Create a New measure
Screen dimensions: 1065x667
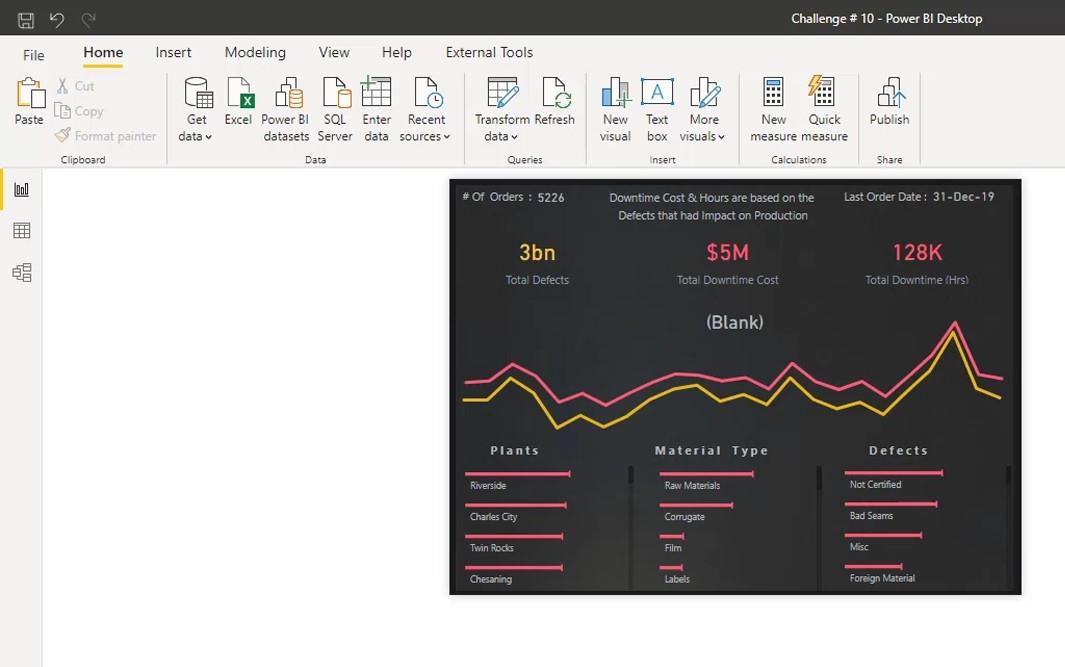[773, 109]
